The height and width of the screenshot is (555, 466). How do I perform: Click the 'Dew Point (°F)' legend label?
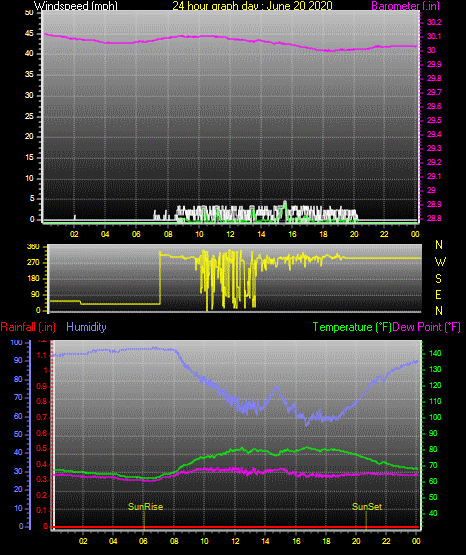pyautogui.click(x=426, y=327)
